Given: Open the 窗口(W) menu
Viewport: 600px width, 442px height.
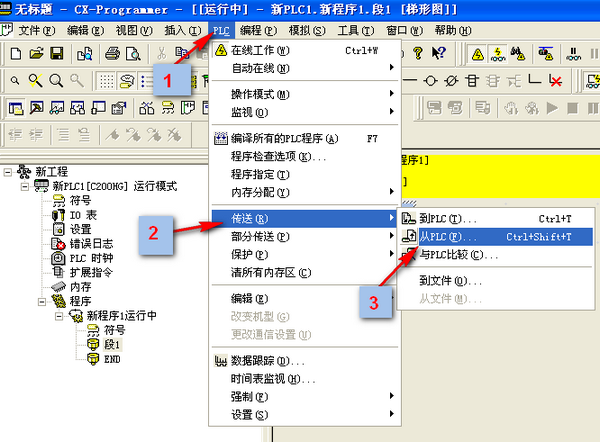Looking at the screenshot, I should coord(404,31).
